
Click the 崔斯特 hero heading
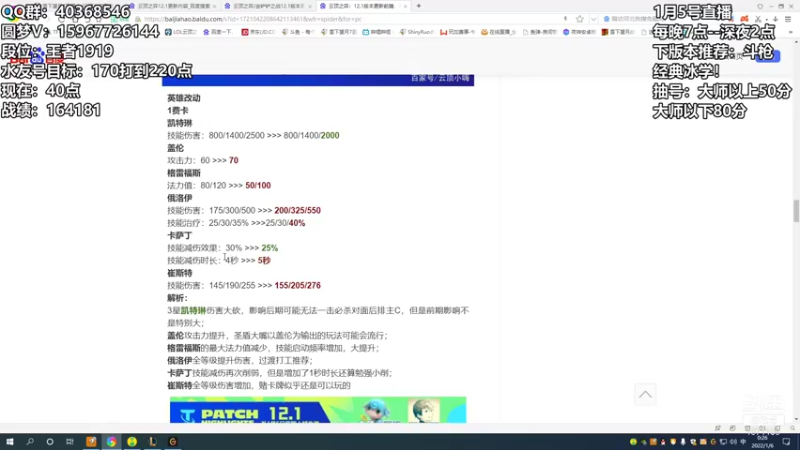coord(180,273)
